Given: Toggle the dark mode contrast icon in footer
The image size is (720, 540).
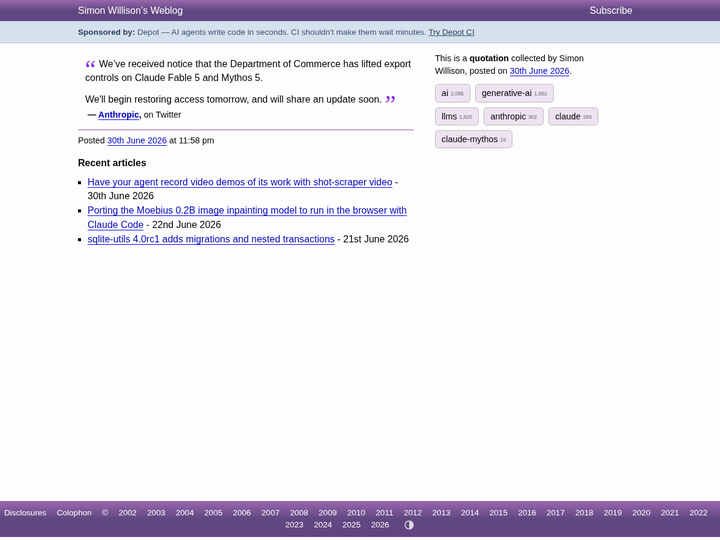Looking at the screenshot, I should [409, 525].
